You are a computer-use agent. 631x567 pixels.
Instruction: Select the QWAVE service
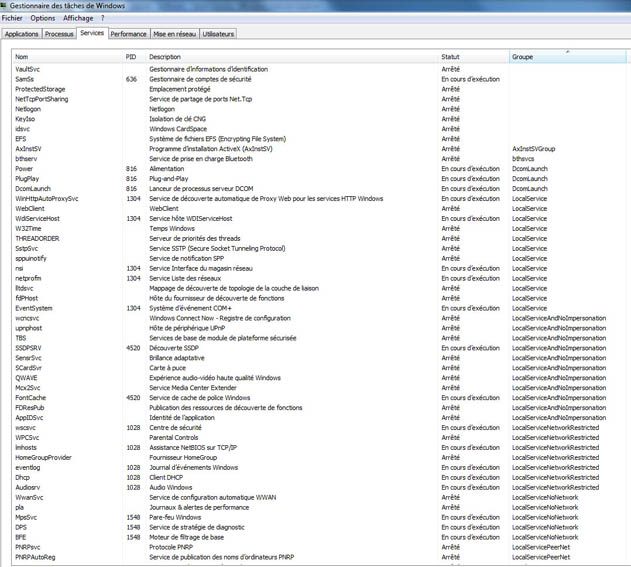tap(26, 378)
